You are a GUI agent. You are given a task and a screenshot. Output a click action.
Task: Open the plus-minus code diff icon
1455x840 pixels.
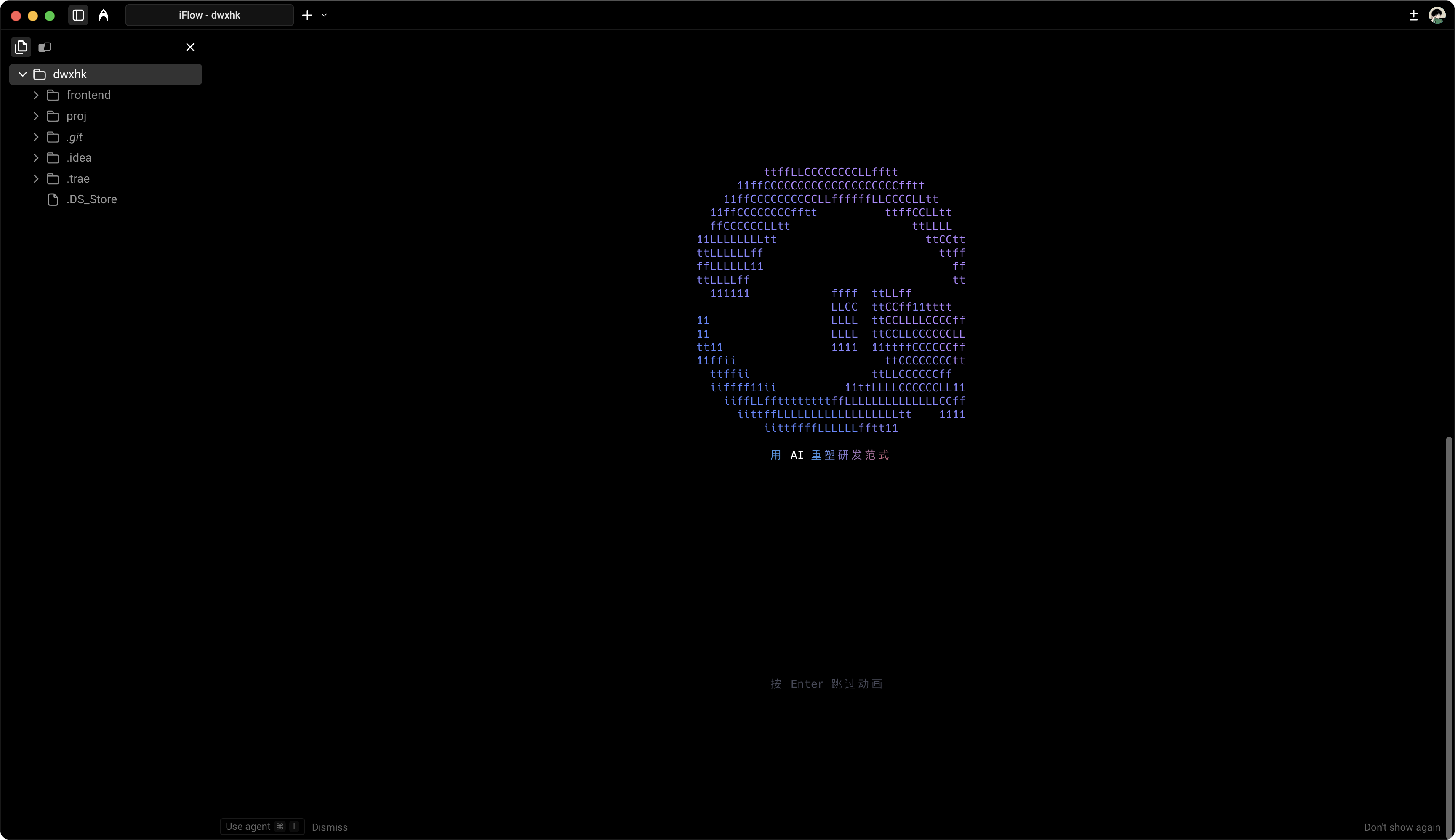[x=1413, y=16]
